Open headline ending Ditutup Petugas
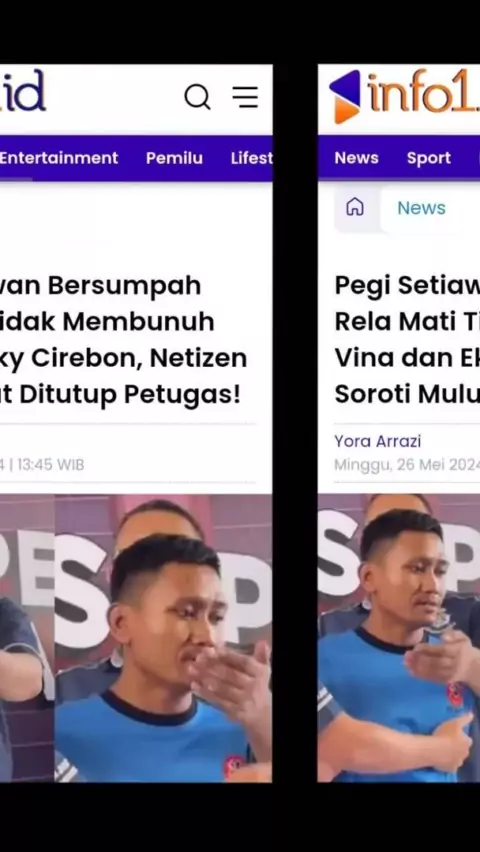This screenshot has width=480, height=852. (x=123, y=340)
